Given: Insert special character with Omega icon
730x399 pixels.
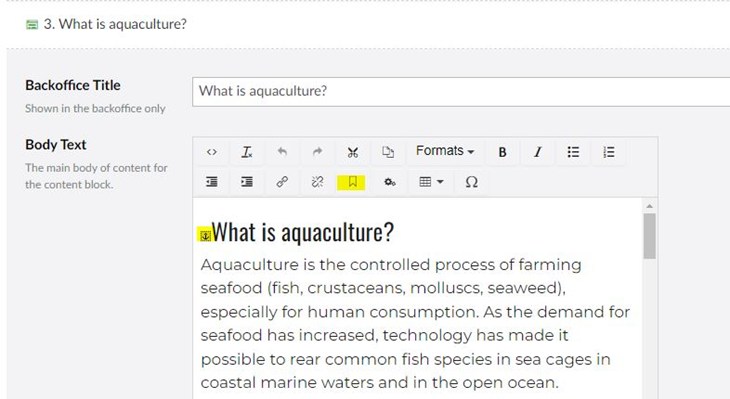Looking at the screenshot, I should 471,182.
